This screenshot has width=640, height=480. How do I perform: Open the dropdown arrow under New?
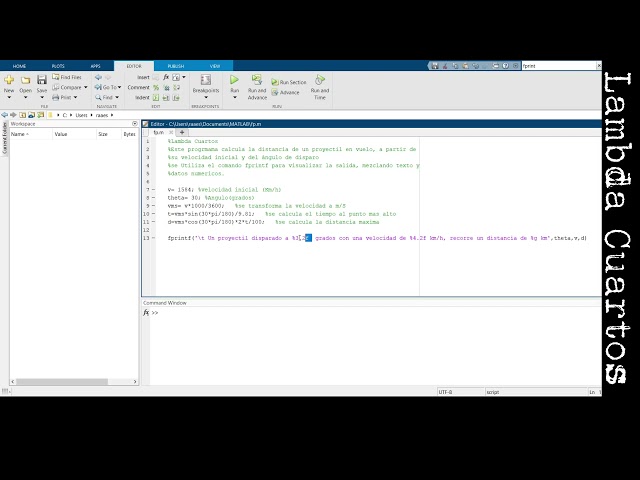click(x=9, y=98)
